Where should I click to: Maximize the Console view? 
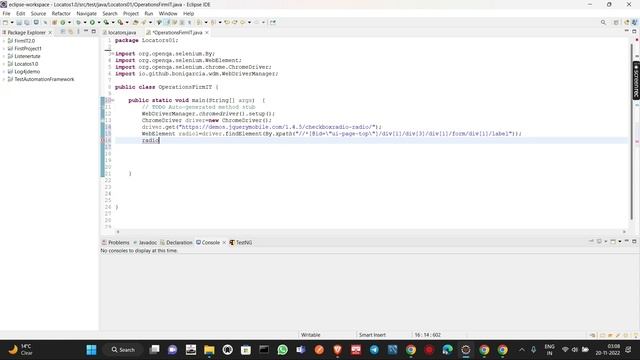[x=634, y=241]
